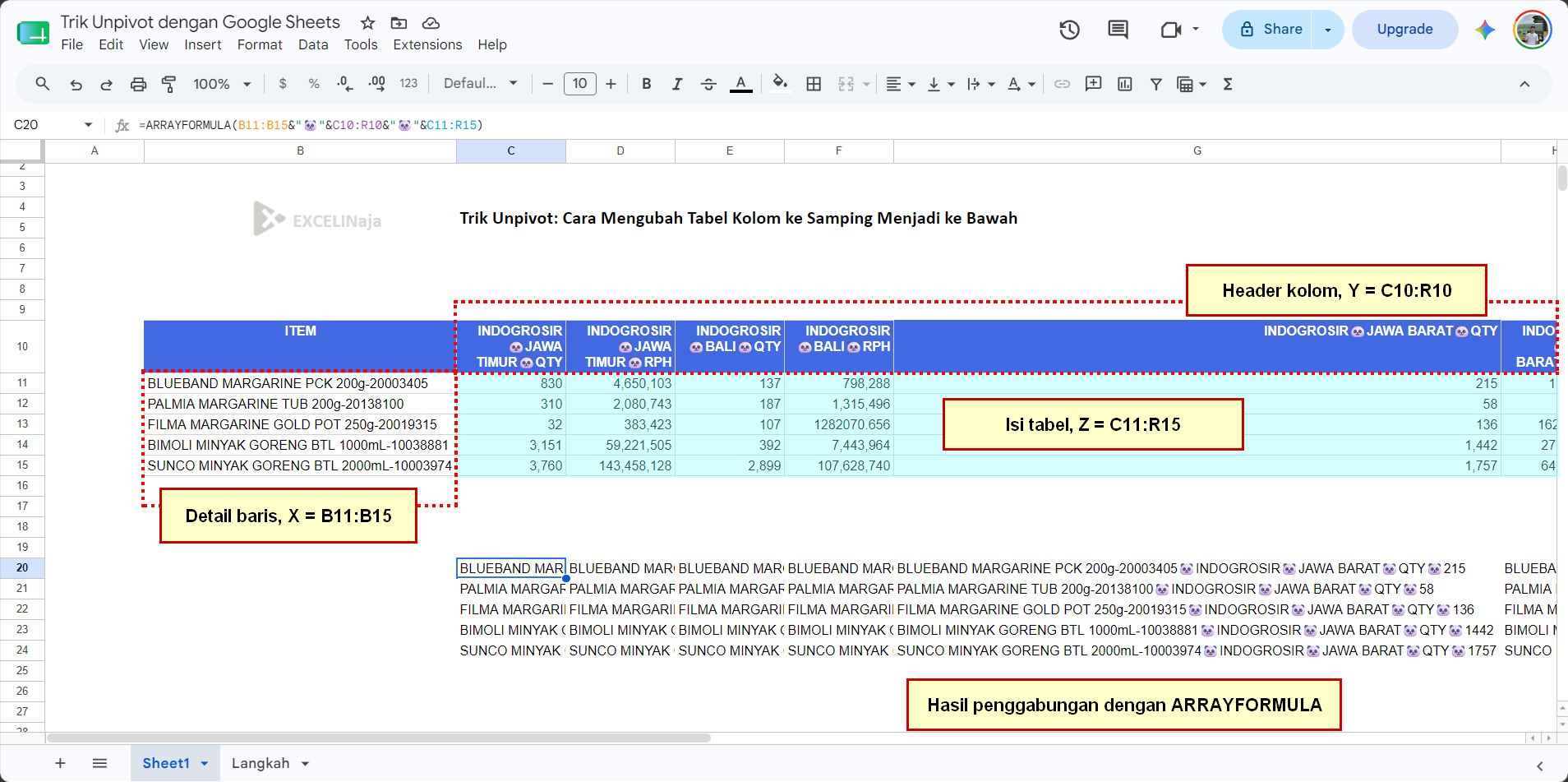Toggle italic formatting
This screenshot has width=1568, height=782.
pyautogui.click(x=677, y=84)
